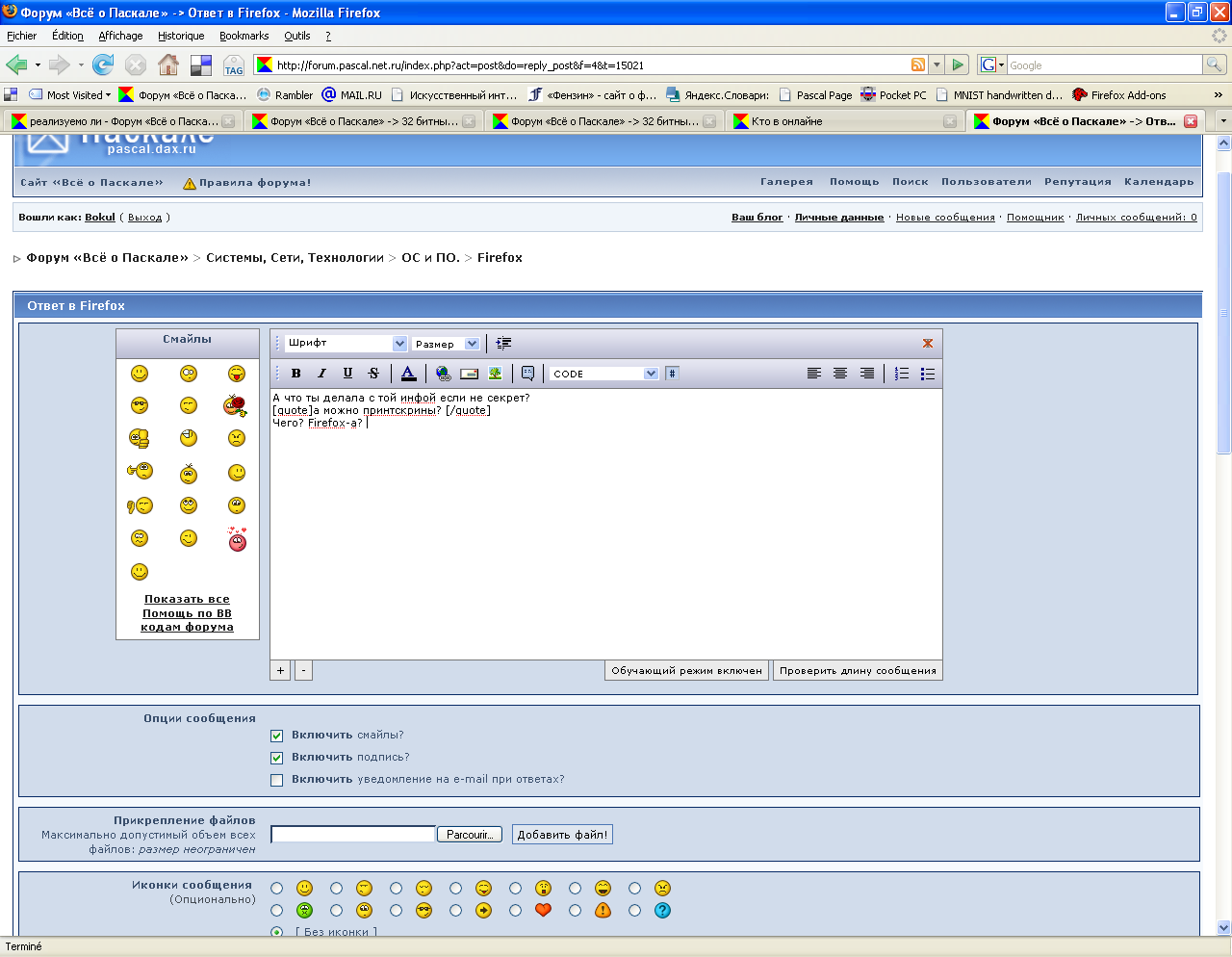Open the 'Показать все' smileys link
This screenshot has width=1232, height=957.
point(187,599)
